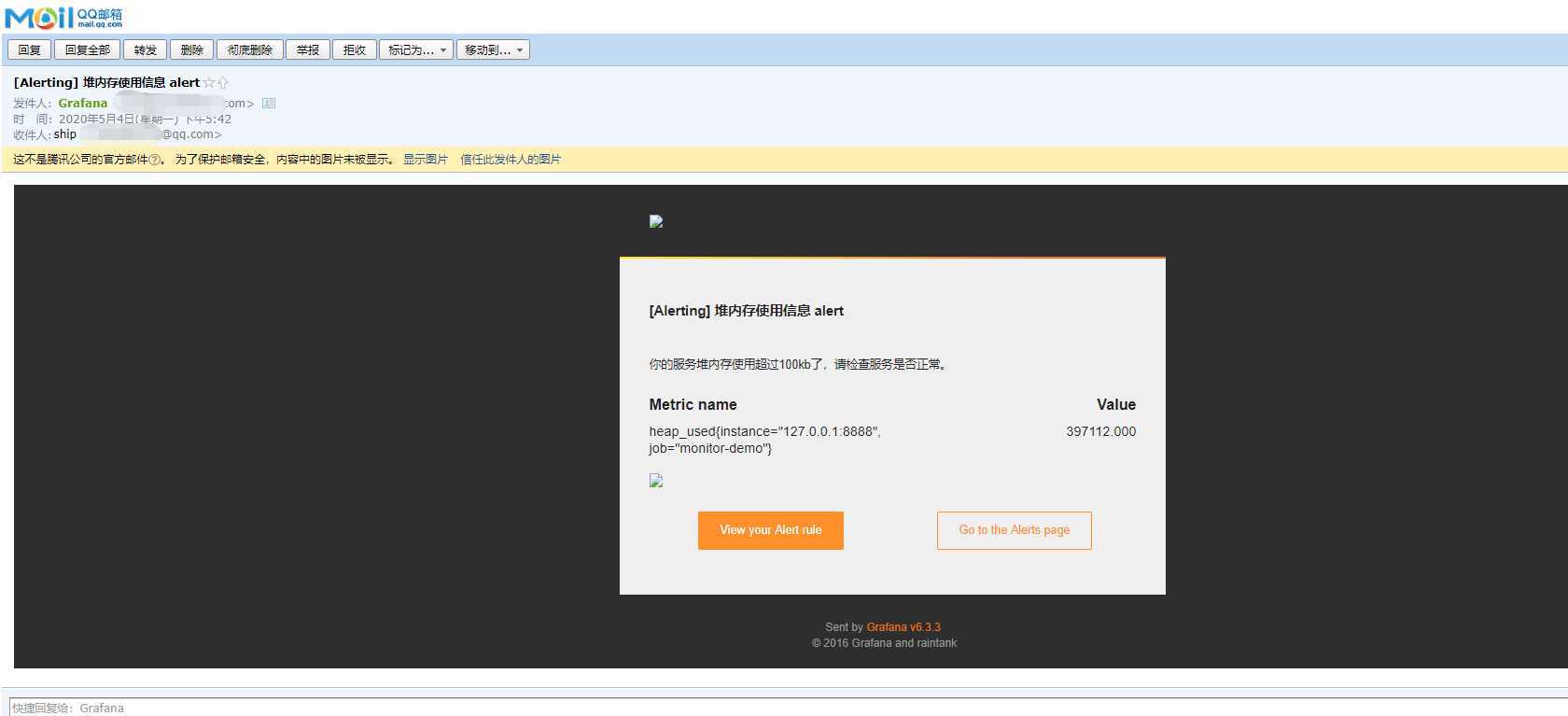Open the sender contact card icon
The width and height of the screenshot is (1568, 716).
coord(269,104)
